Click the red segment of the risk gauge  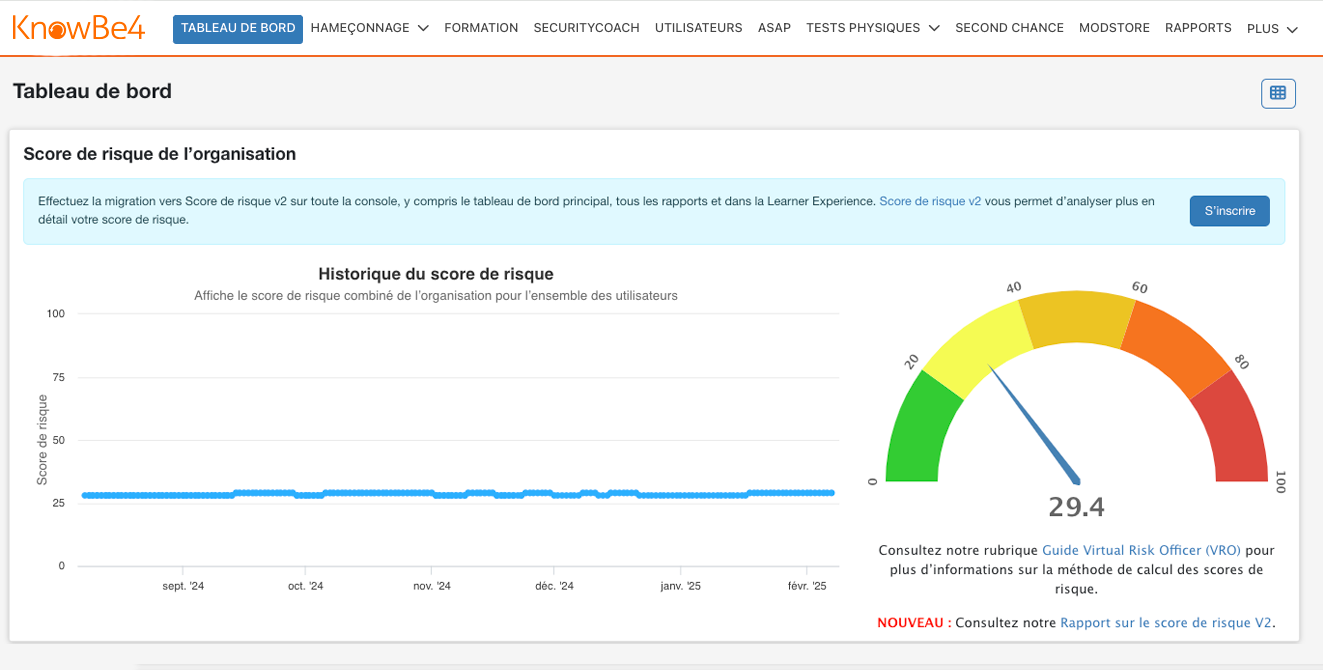click(1233, 430)
